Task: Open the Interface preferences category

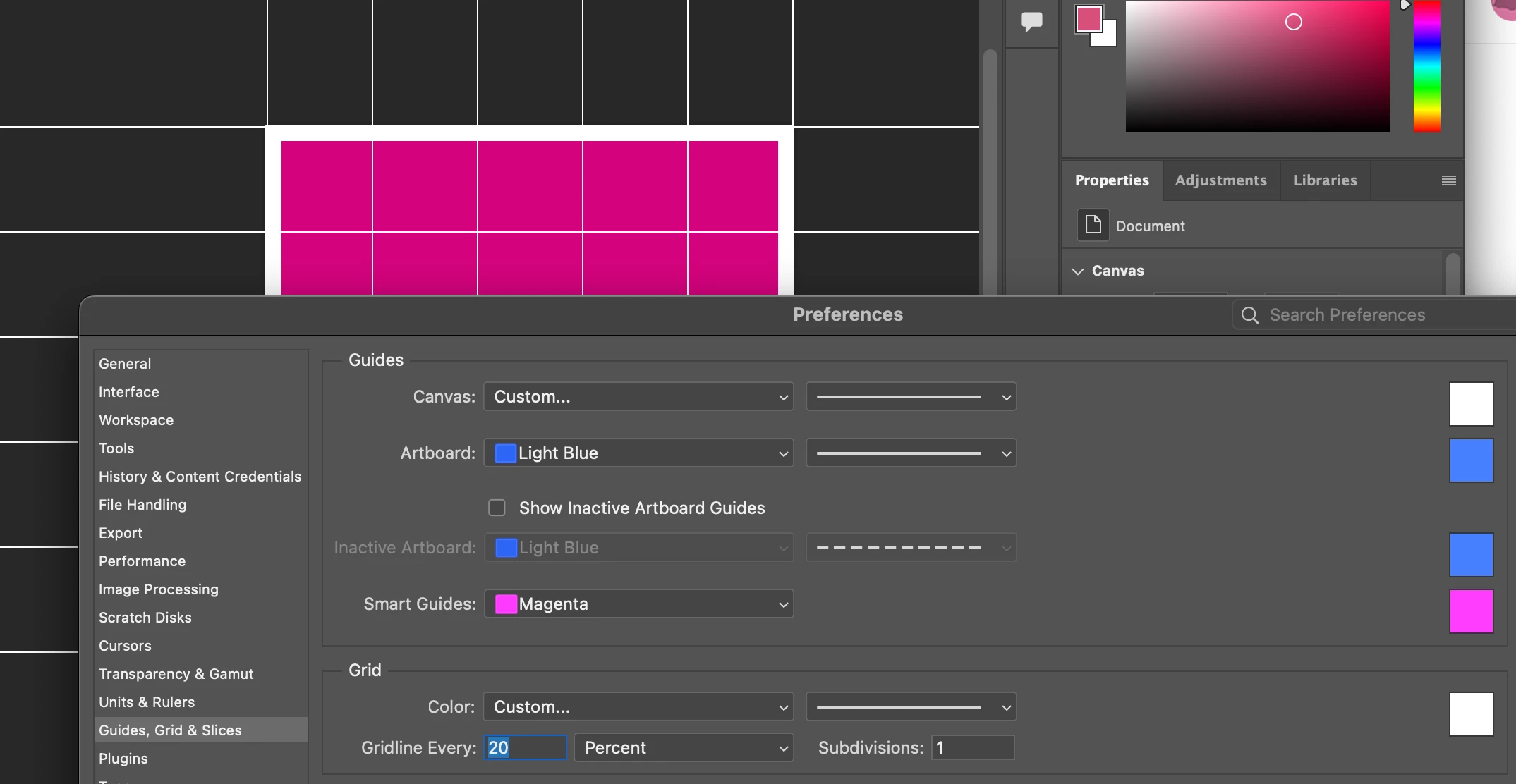Action: click(129, 392)
